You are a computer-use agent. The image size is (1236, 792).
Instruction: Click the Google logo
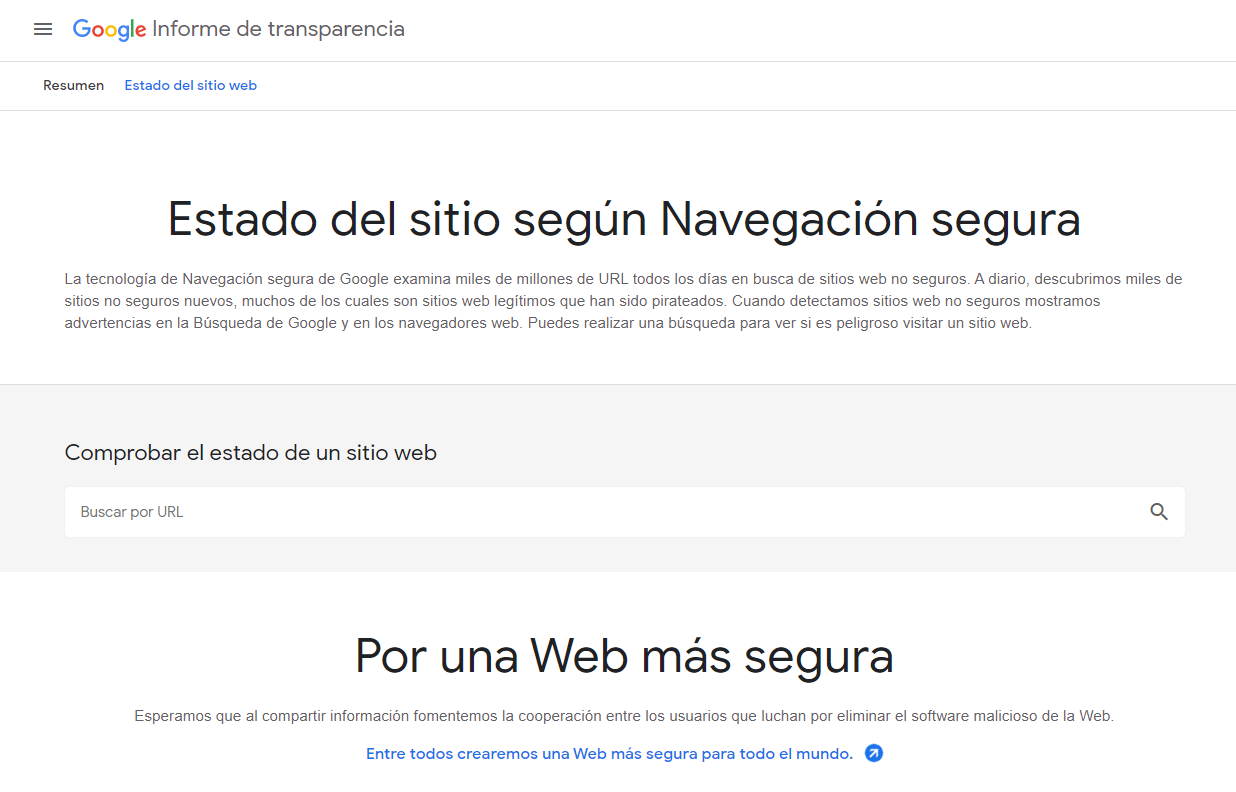point(110,29)
